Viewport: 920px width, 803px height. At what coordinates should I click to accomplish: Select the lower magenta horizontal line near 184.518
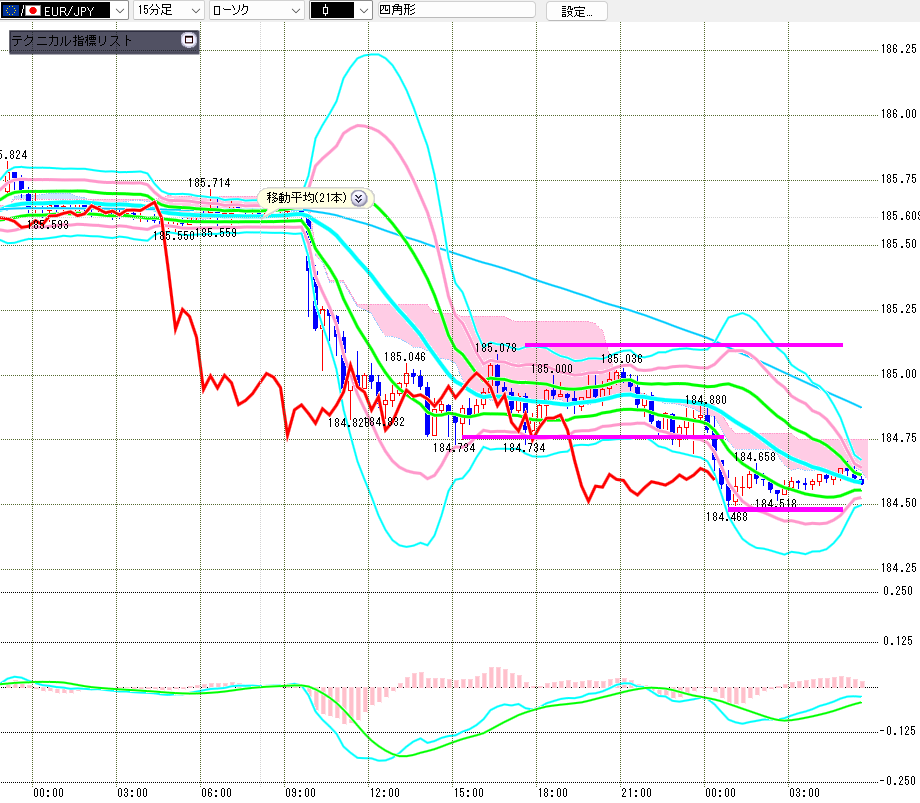pyautogui.click(x=786, y=509)
